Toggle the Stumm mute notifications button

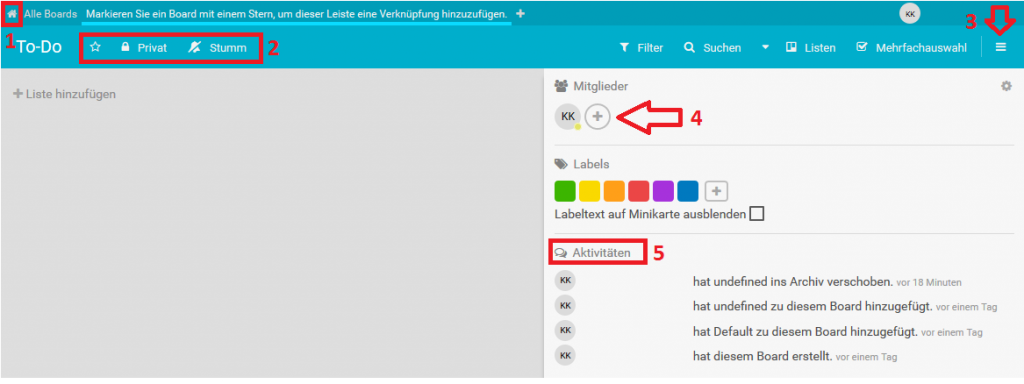tap(217, 48)
